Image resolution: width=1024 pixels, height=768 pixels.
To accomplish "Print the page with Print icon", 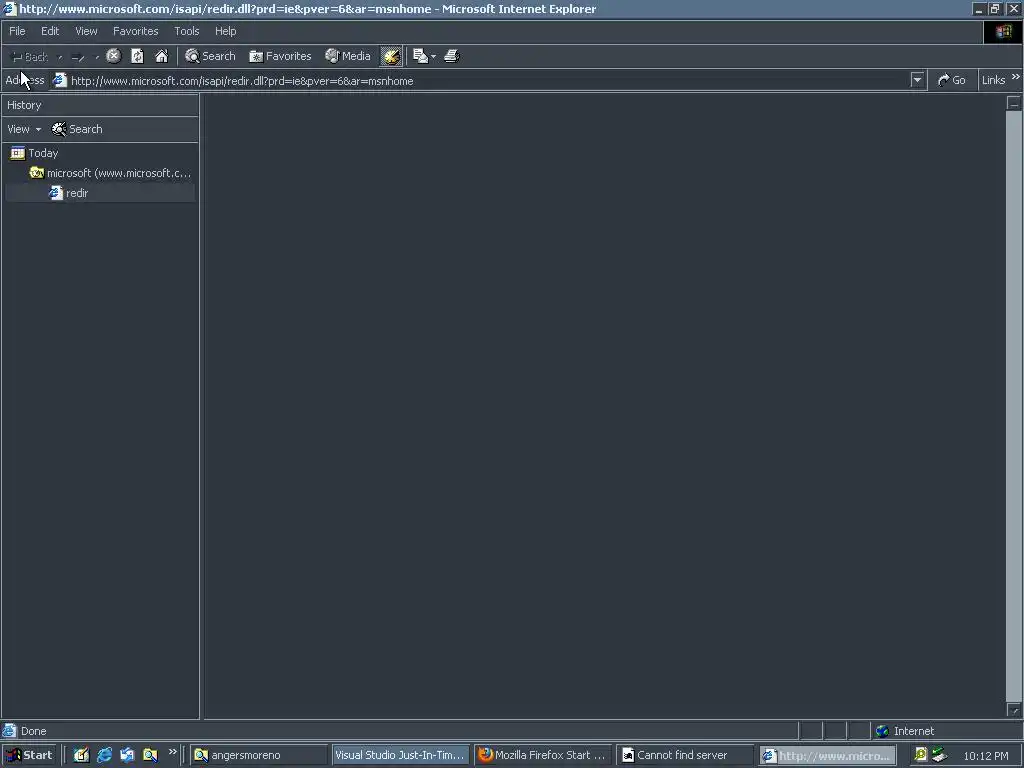I will coord(452,56).
